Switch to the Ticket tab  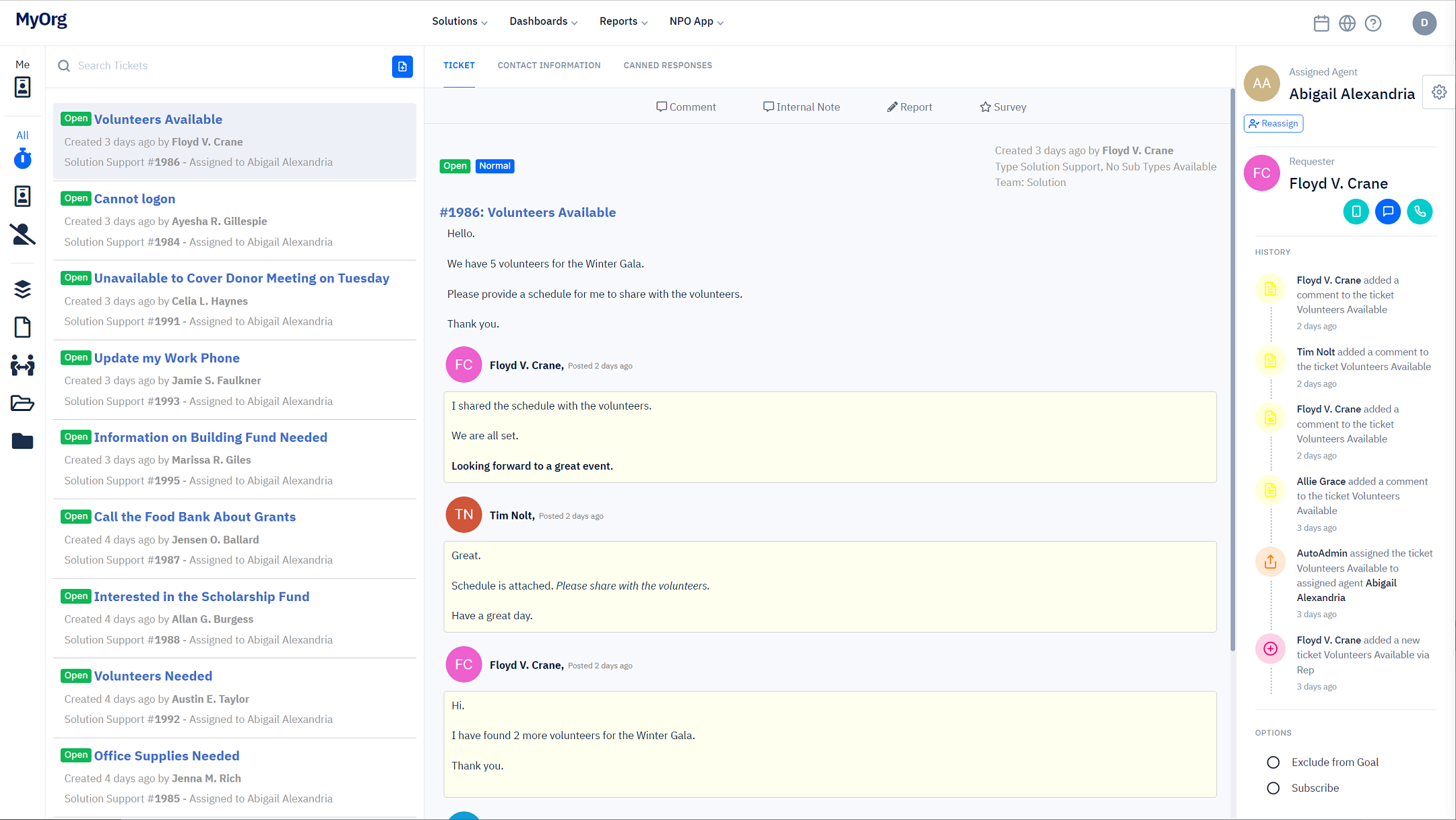(459, 65)
